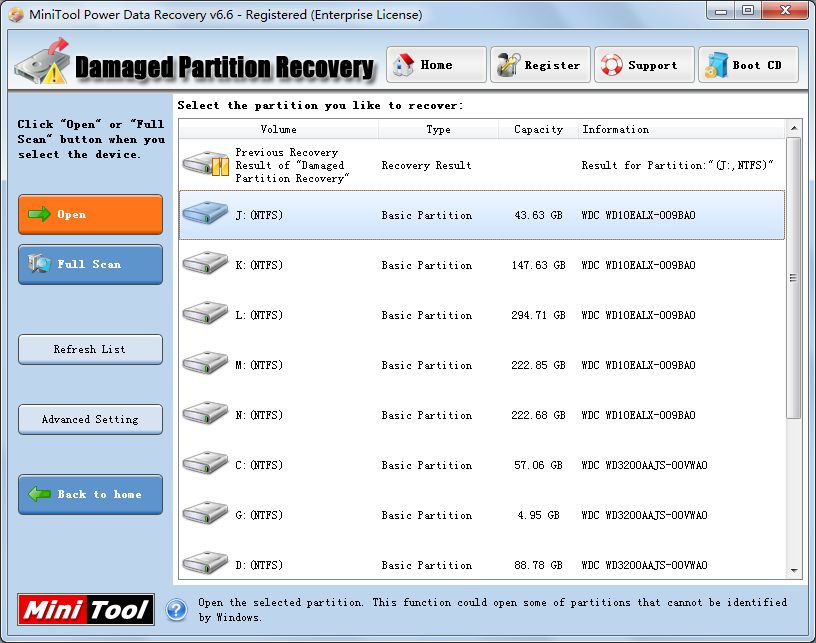Viewport: 816px width, 643px height.
Task: Click the '222.85 GB' capacity cell
Action: click(538, 365)
